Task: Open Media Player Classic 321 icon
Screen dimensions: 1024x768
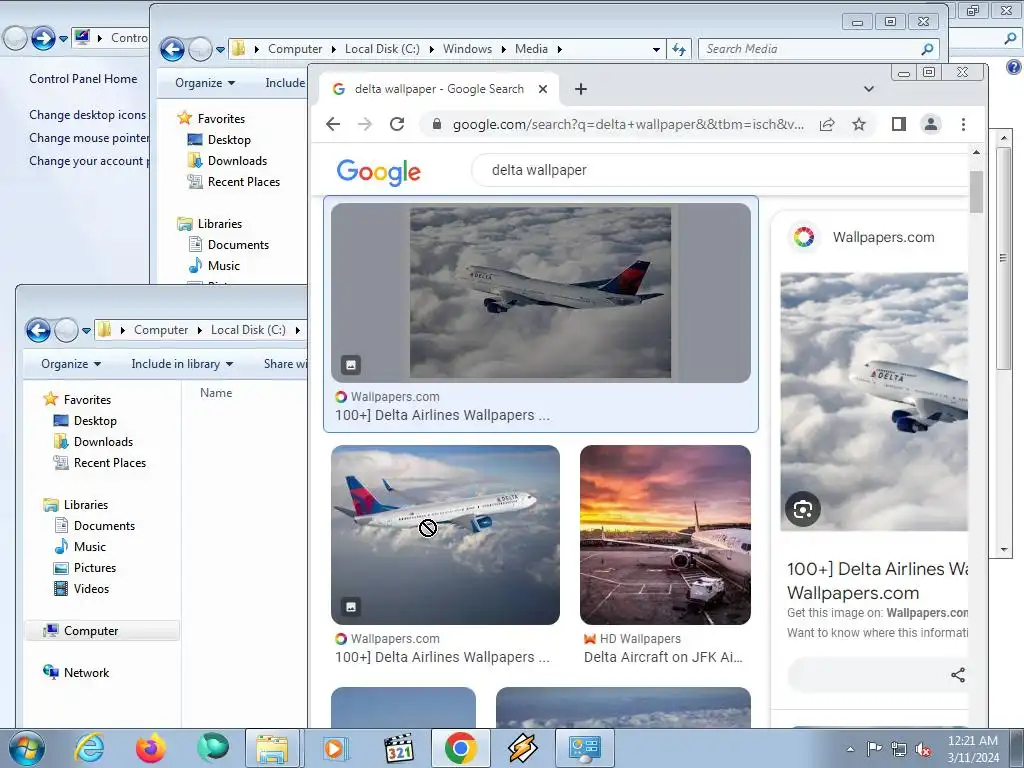Action: (x=399, y=748)
